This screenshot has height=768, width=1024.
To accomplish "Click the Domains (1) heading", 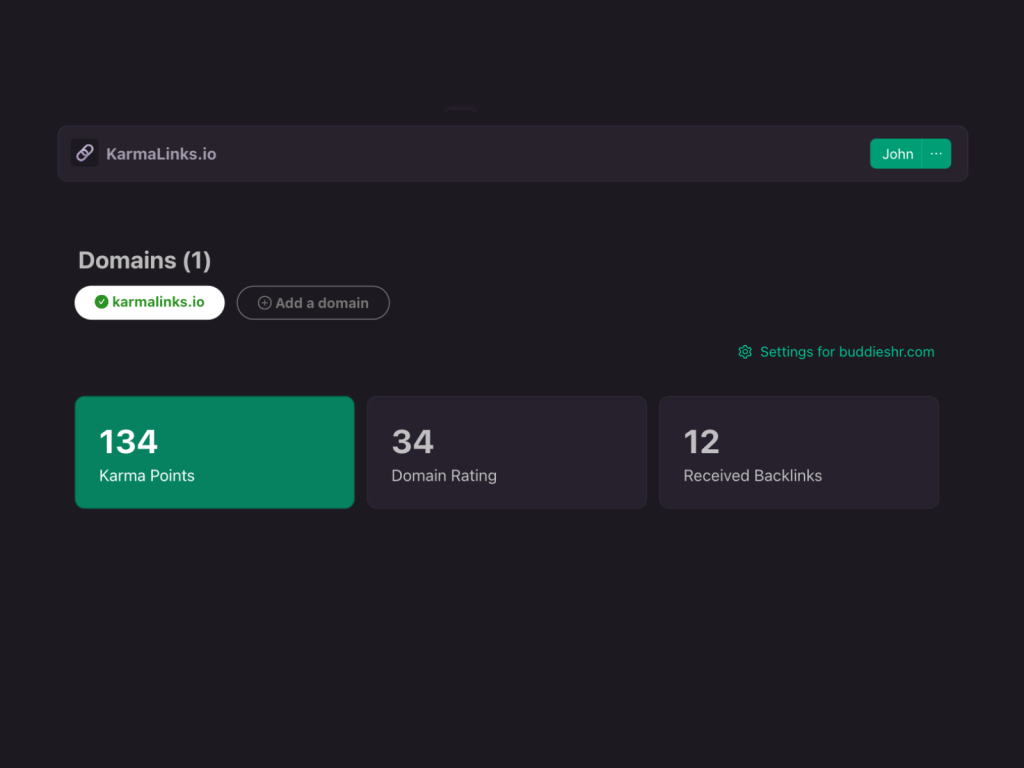I will 145,261.
